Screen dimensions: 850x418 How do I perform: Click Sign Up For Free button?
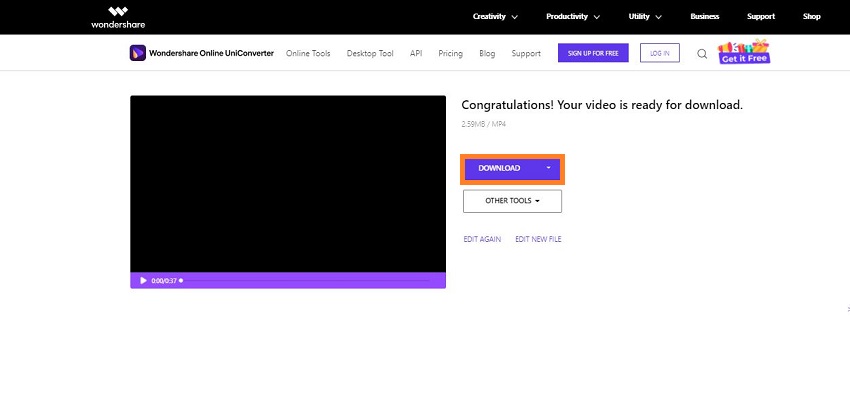click(x=593, y=53)
